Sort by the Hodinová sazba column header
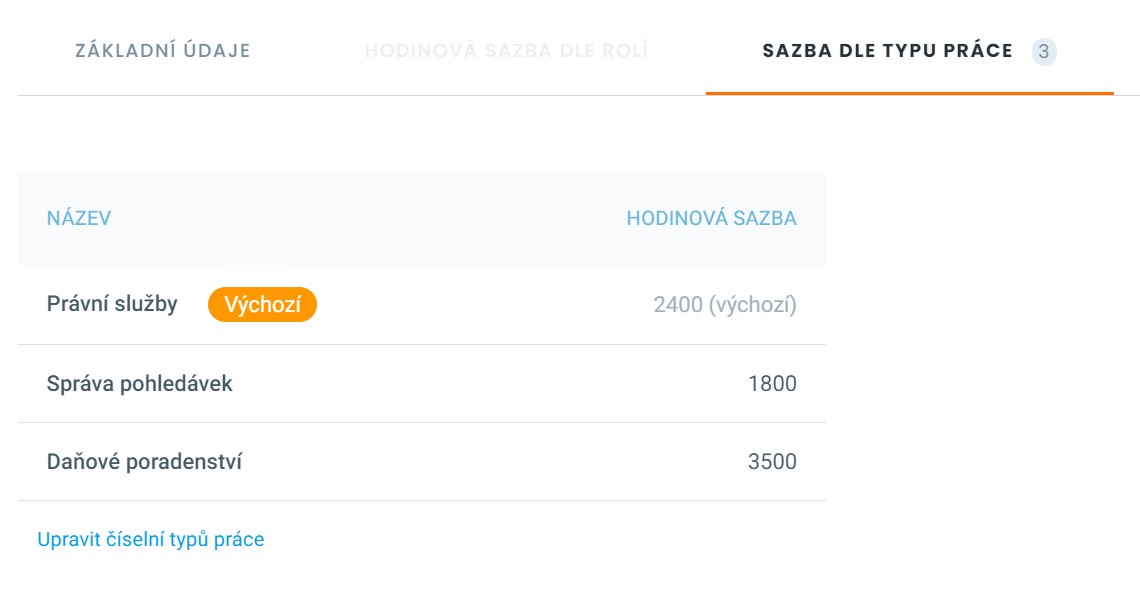 click(711, 218)
